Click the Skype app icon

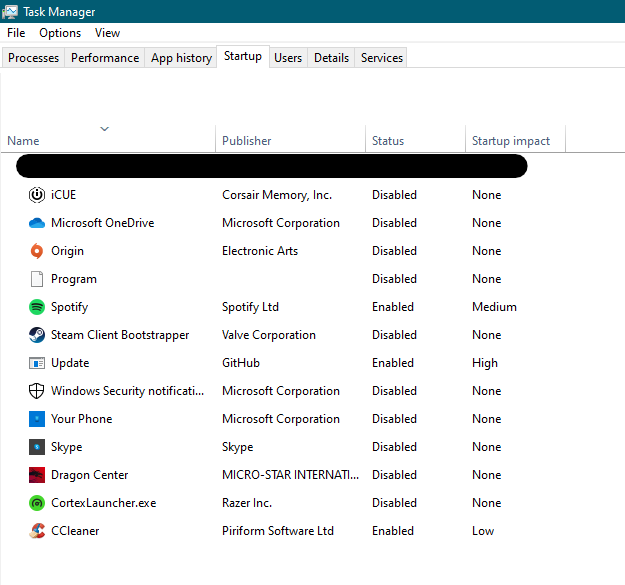click(37, 447)
